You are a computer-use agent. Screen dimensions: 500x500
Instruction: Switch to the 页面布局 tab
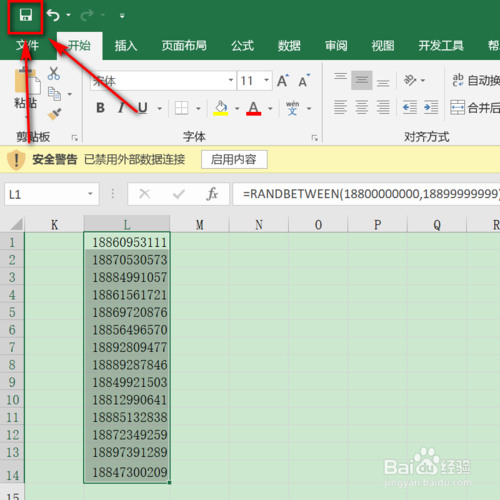(184, 46)
